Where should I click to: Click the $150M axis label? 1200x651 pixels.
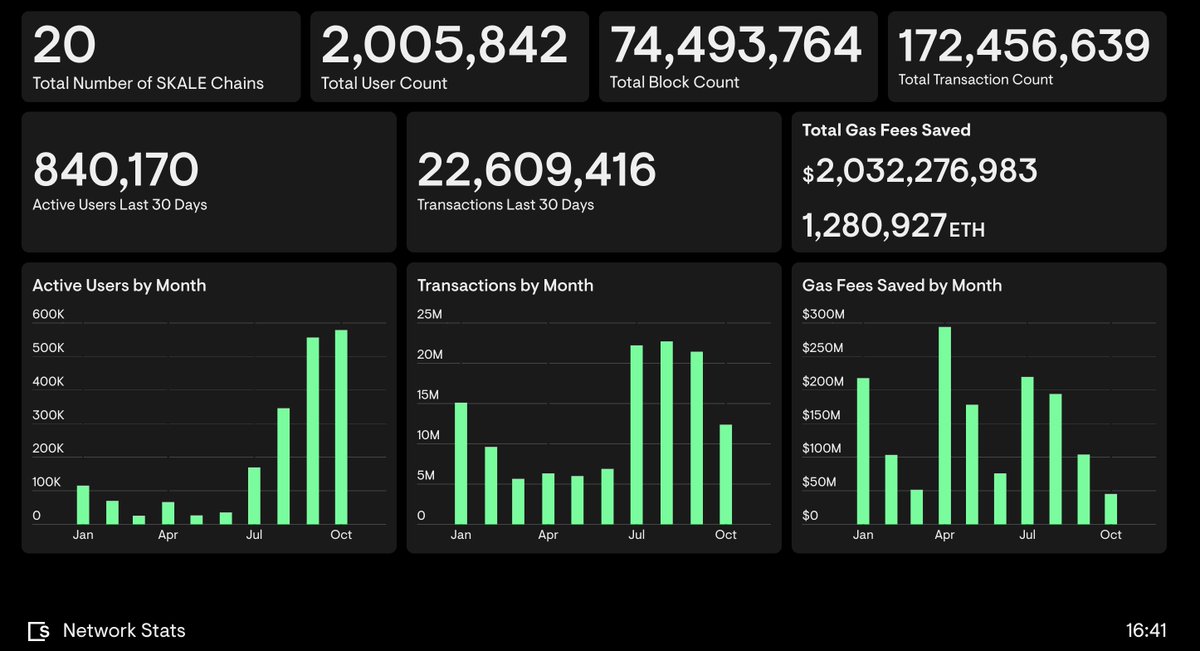click(x=822, y=415)
